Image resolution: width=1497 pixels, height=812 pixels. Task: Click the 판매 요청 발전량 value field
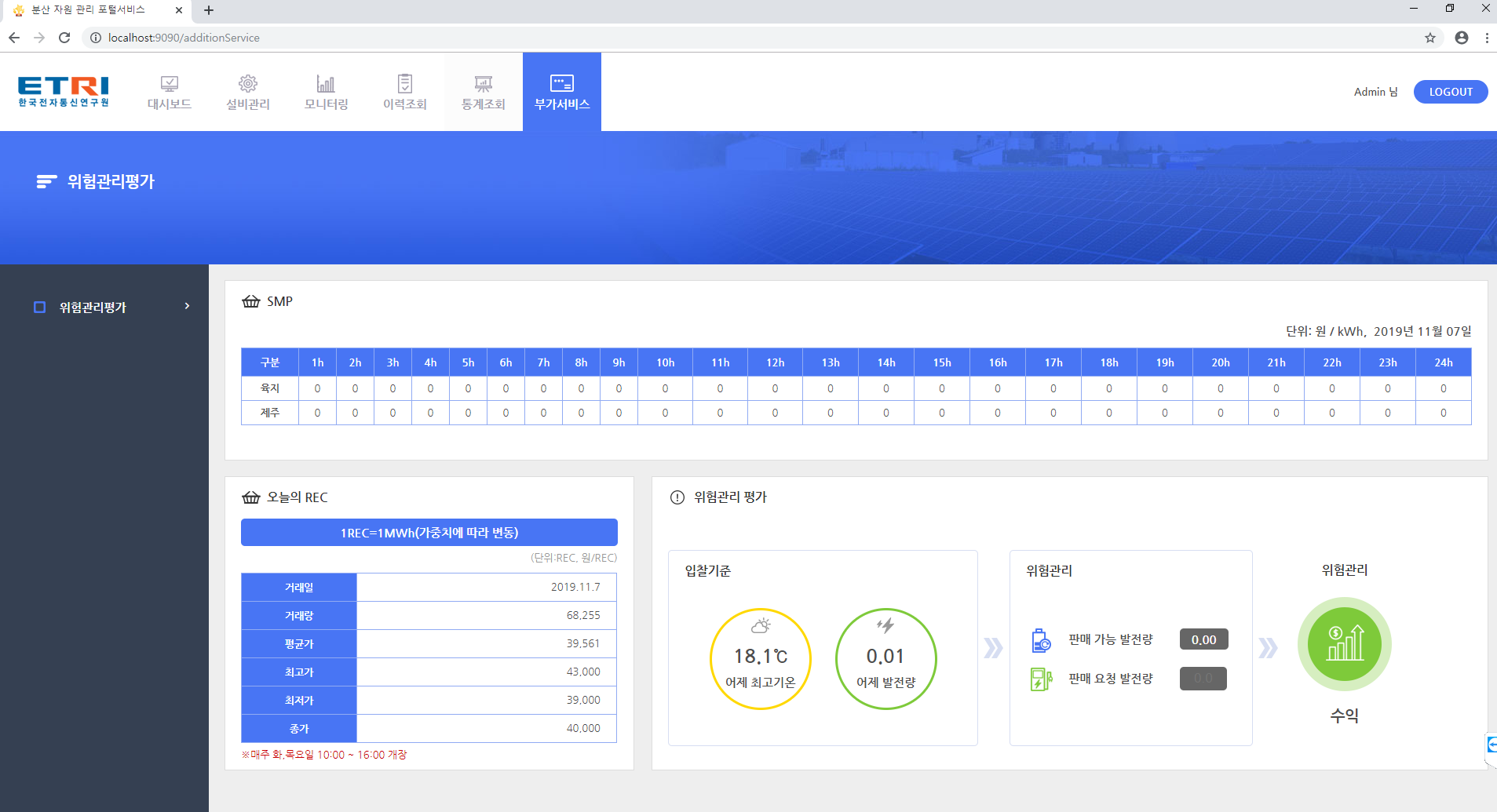(1203, 679)
